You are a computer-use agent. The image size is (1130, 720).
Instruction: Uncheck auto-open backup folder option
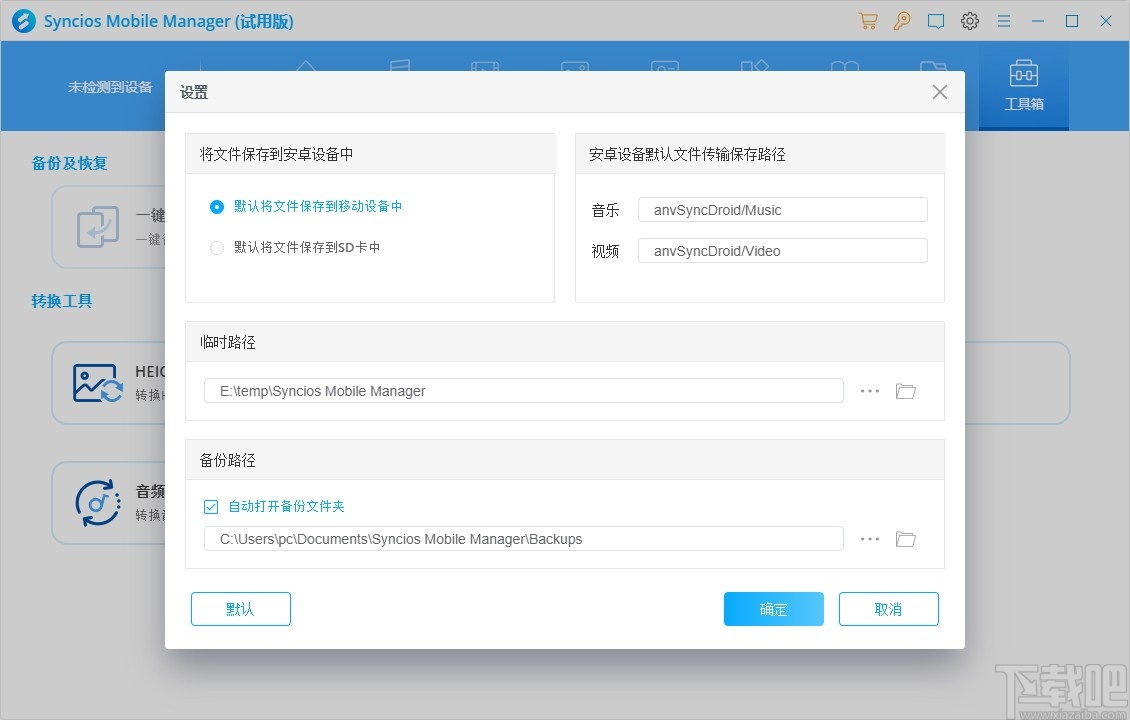tap(211, 506)
